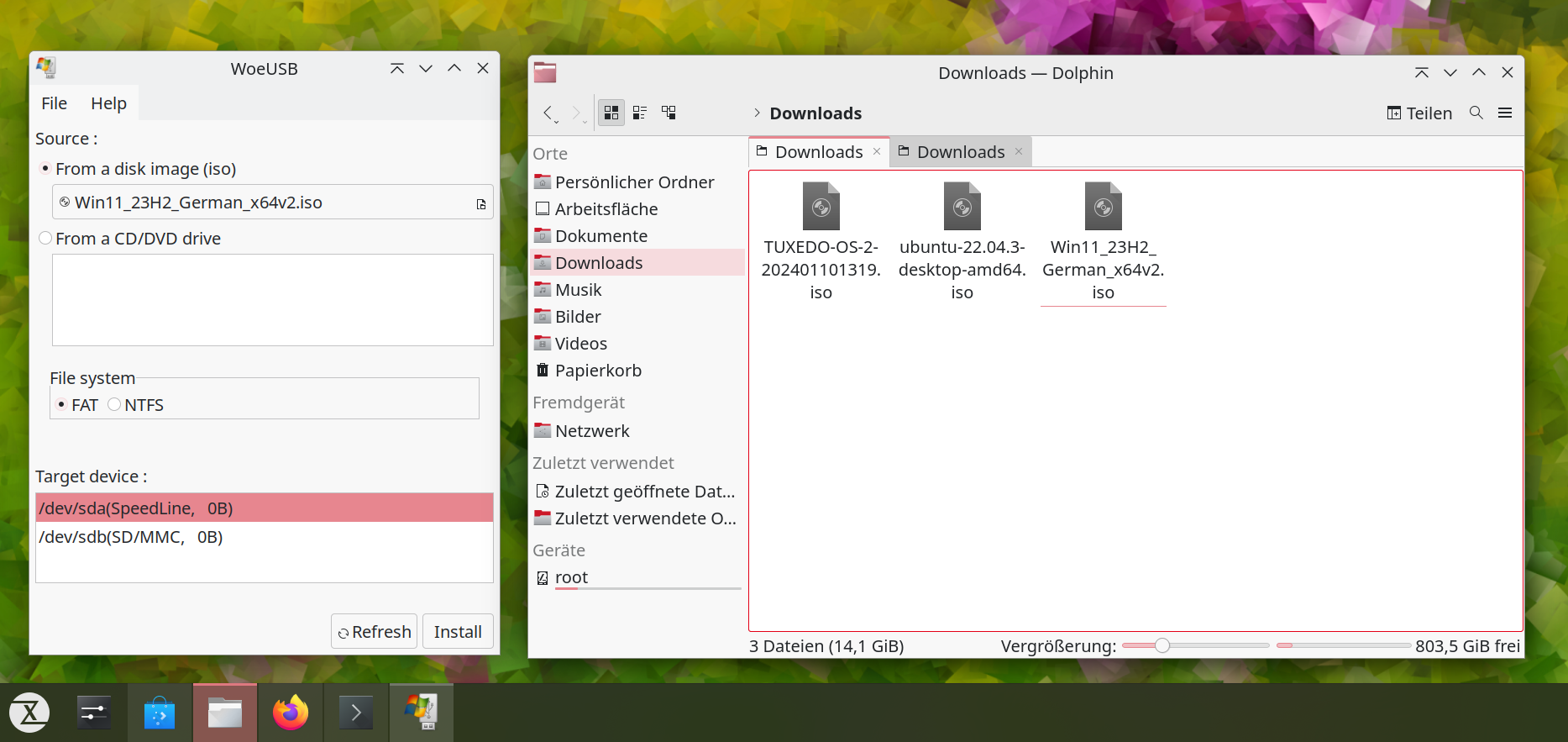The width and height of the screenshot is (1568, 742).
Task: Open Persönlicher Ordner in places panel
Action: 637,182
